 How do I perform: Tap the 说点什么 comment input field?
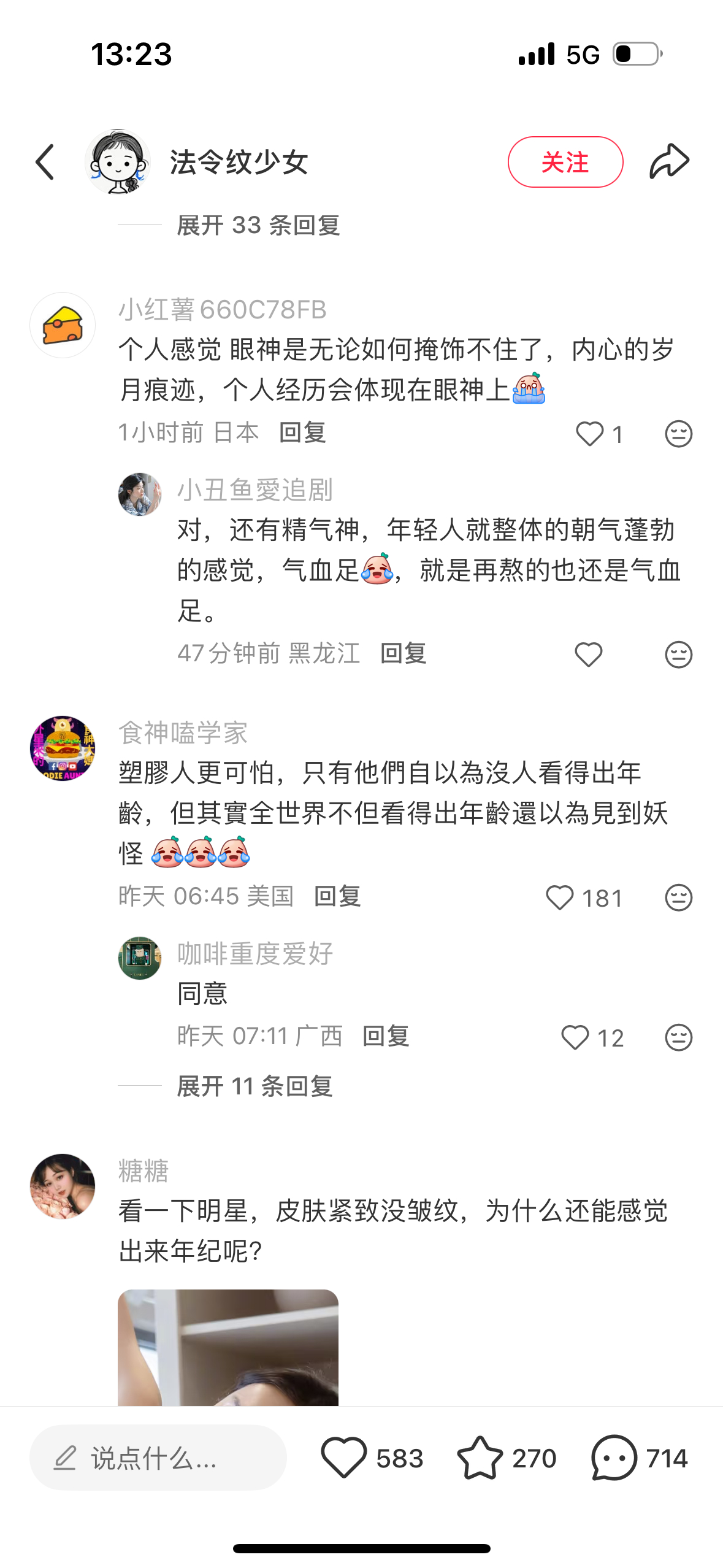pos(158,1458)
